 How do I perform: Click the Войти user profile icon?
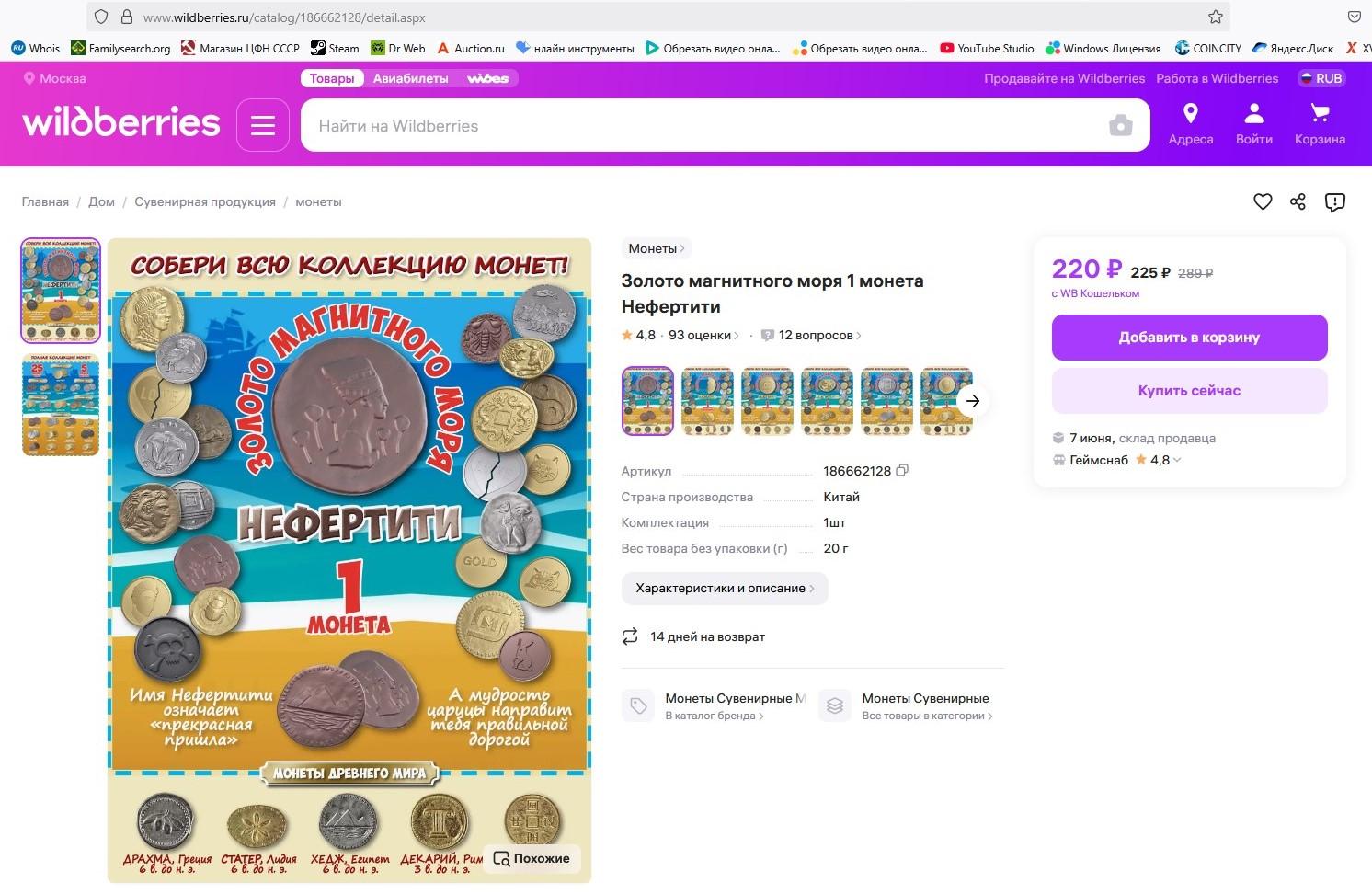coord(1254,114)
